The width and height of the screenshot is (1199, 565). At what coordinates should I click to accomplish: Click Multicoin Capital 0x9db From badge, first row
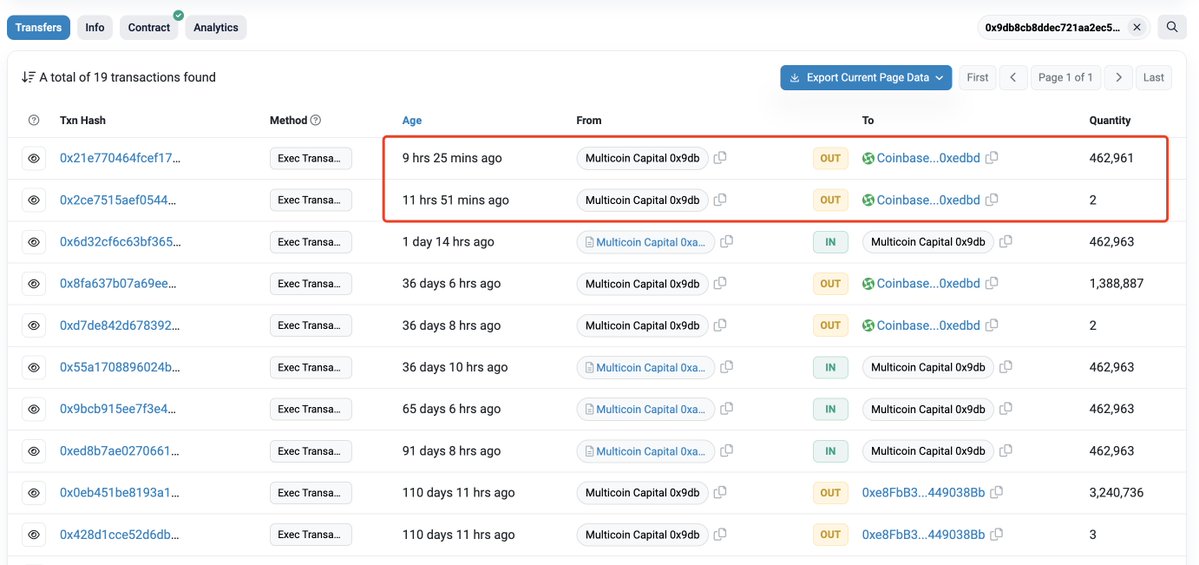(x=642, y=158)
